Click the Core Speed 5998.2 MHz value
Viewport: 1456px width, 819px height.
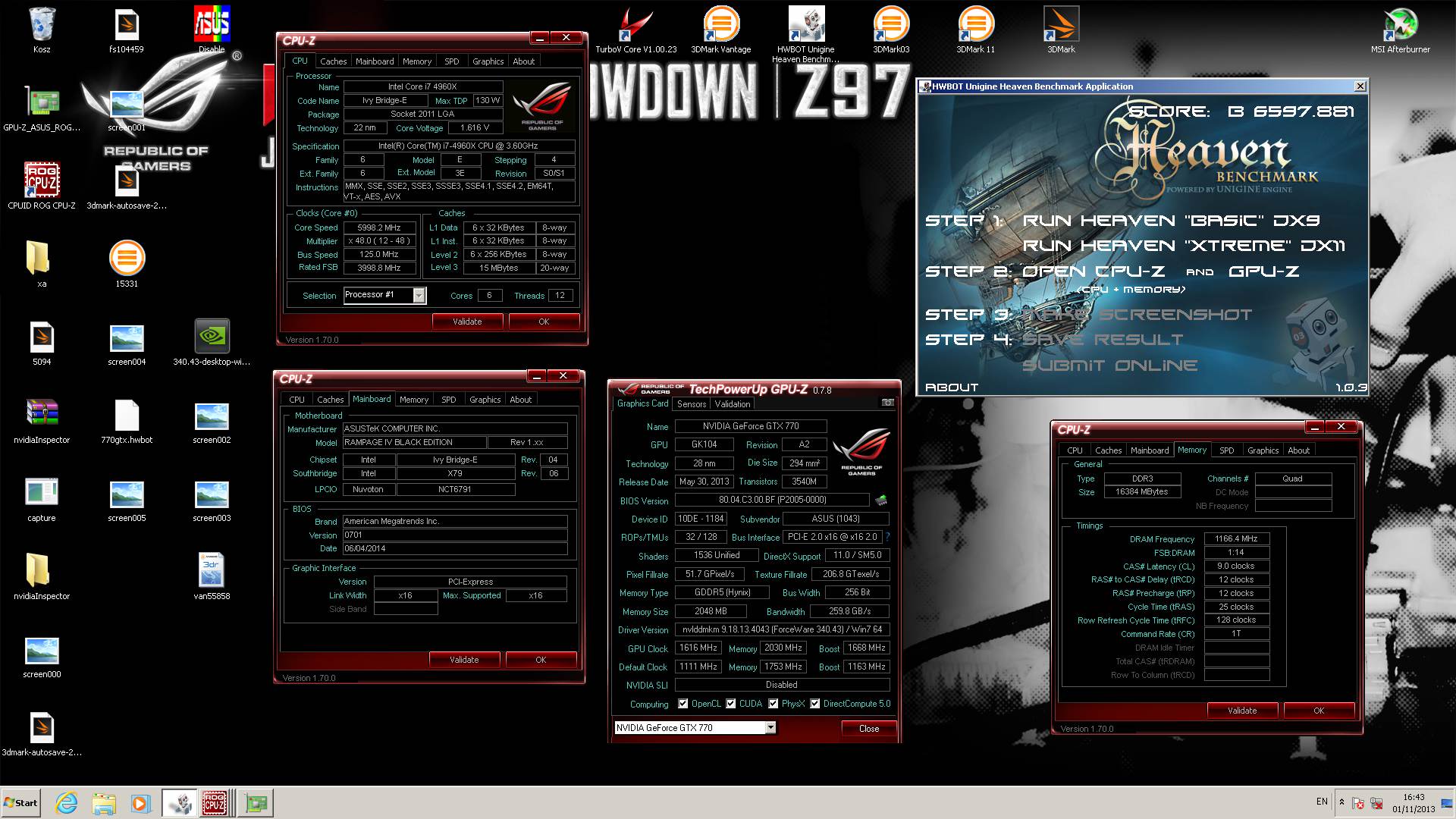pos(379,227)
